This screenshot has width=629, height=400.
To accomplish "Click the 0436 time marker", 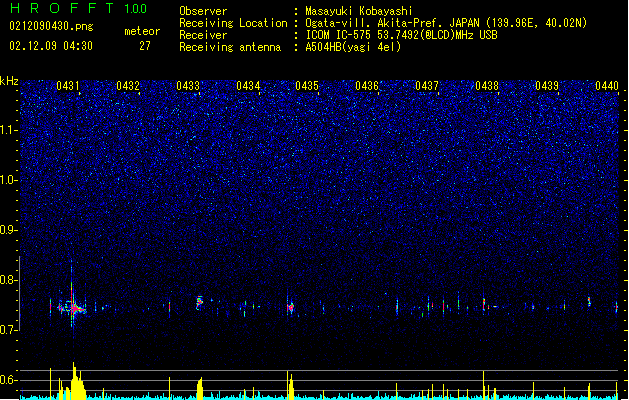I will [x=367, y=86].
